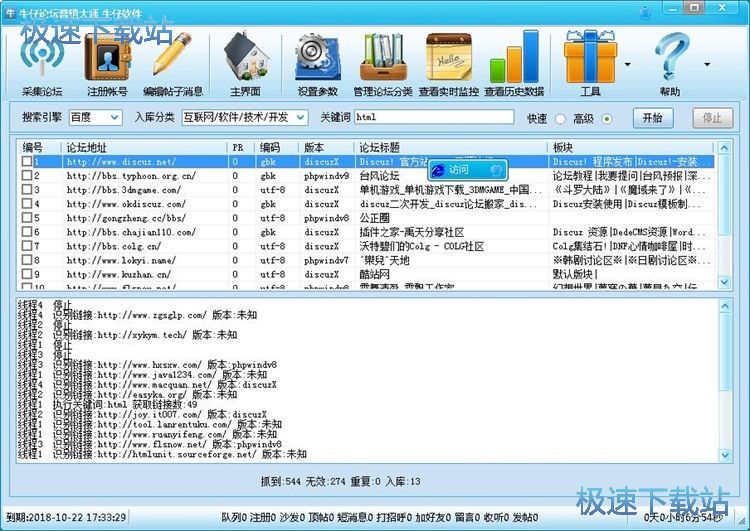This screenshot has height=531, width=750.
Task: Click the app icon in title bar
Action: pyautogui.click(x=11, y=13)
